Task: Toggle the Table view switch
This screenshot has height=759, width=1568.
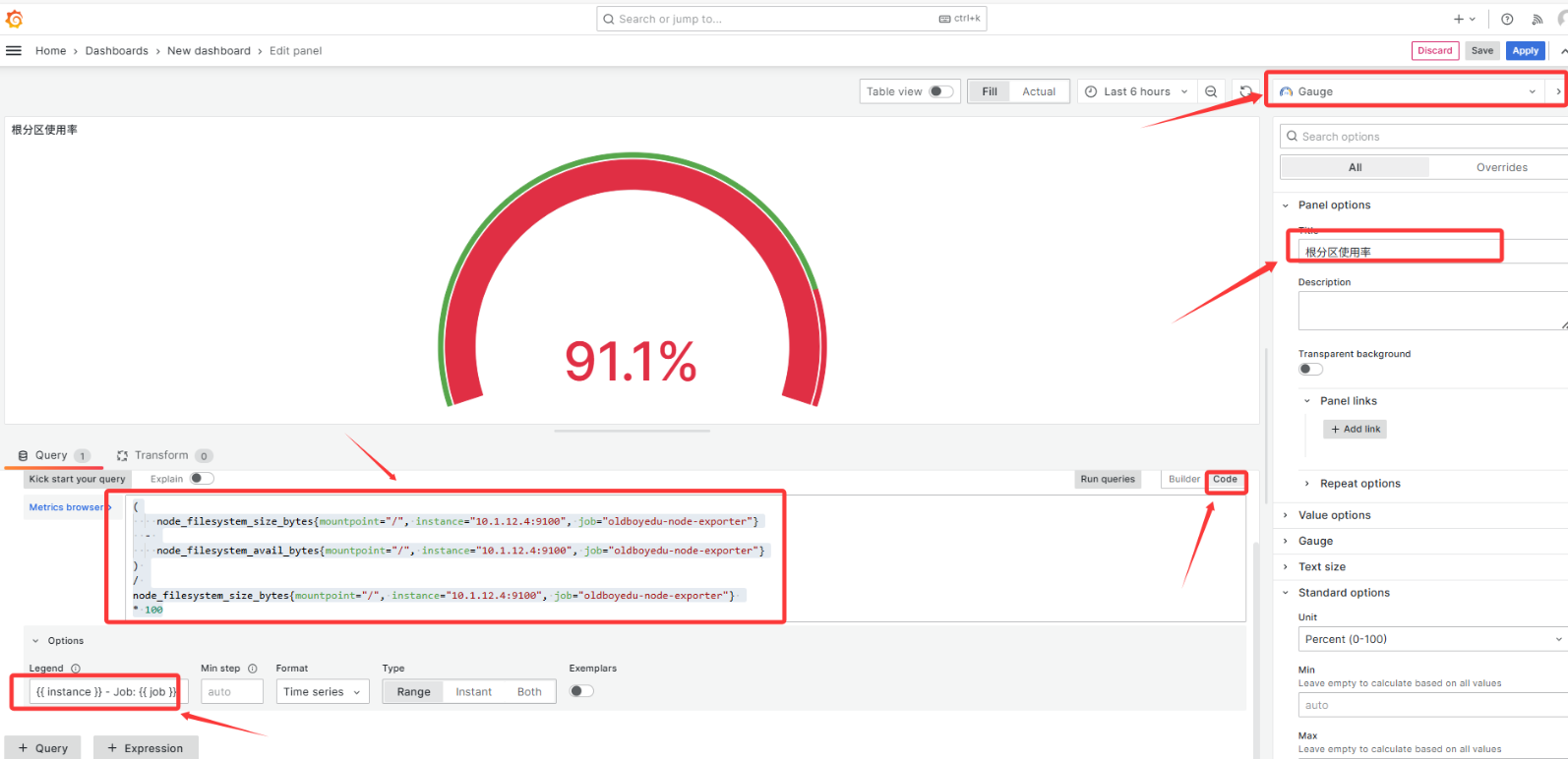Action: point(940,91)
